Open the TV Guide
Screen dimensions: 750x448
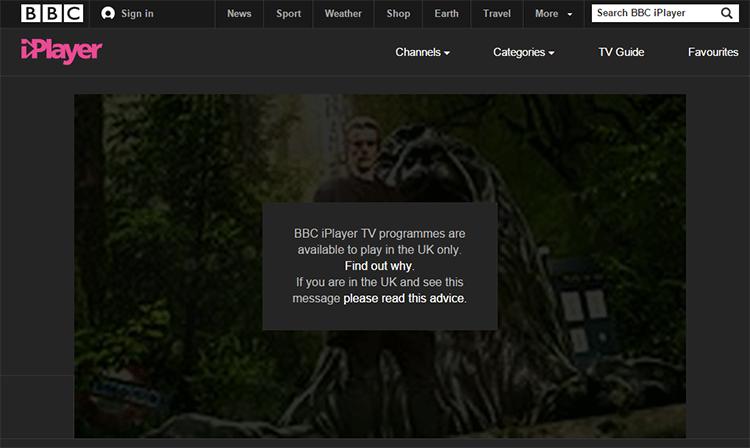coord(621,52)
